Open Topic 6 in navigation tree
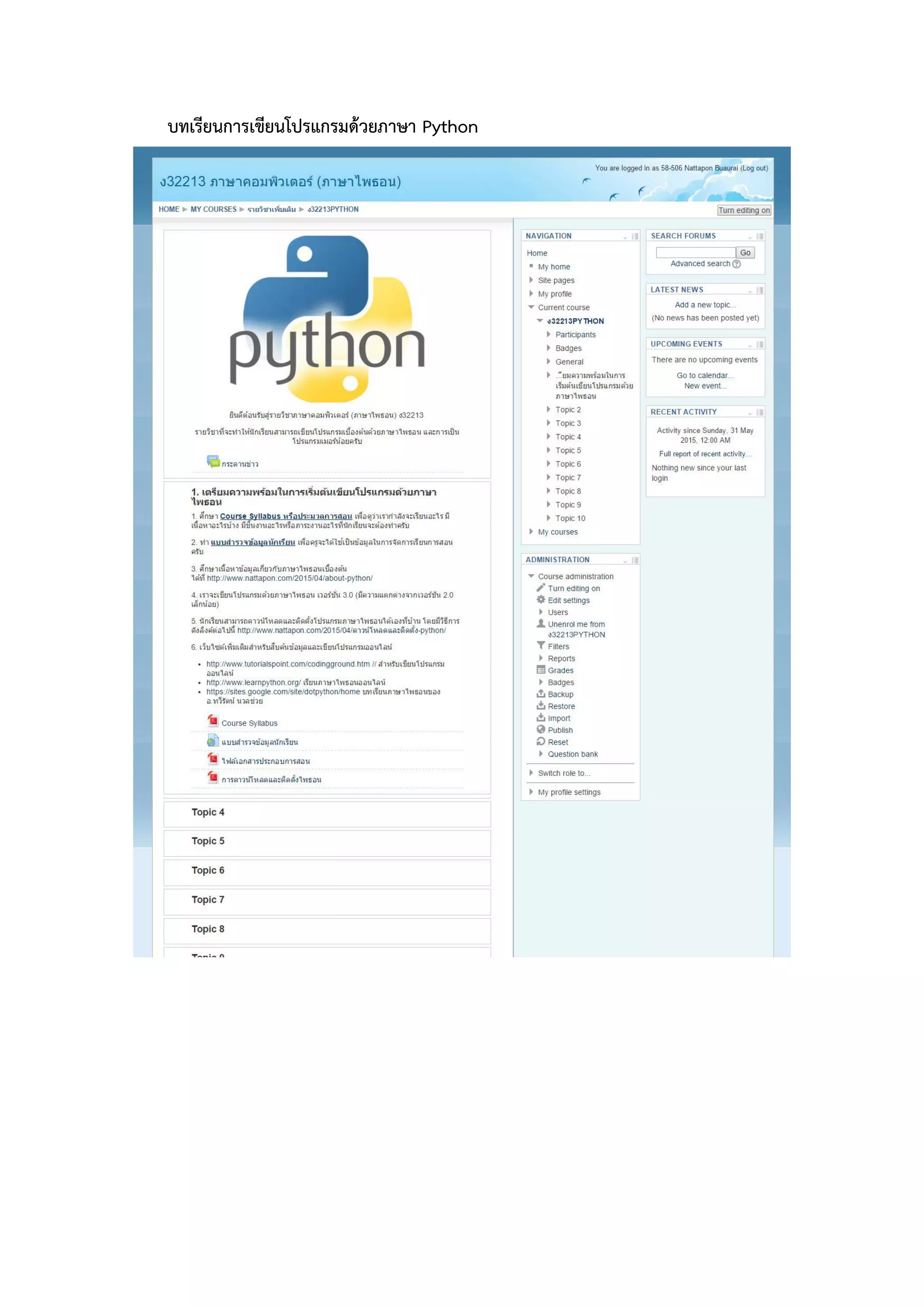This screenshot has width=924, height=1307. pos(568,464)
